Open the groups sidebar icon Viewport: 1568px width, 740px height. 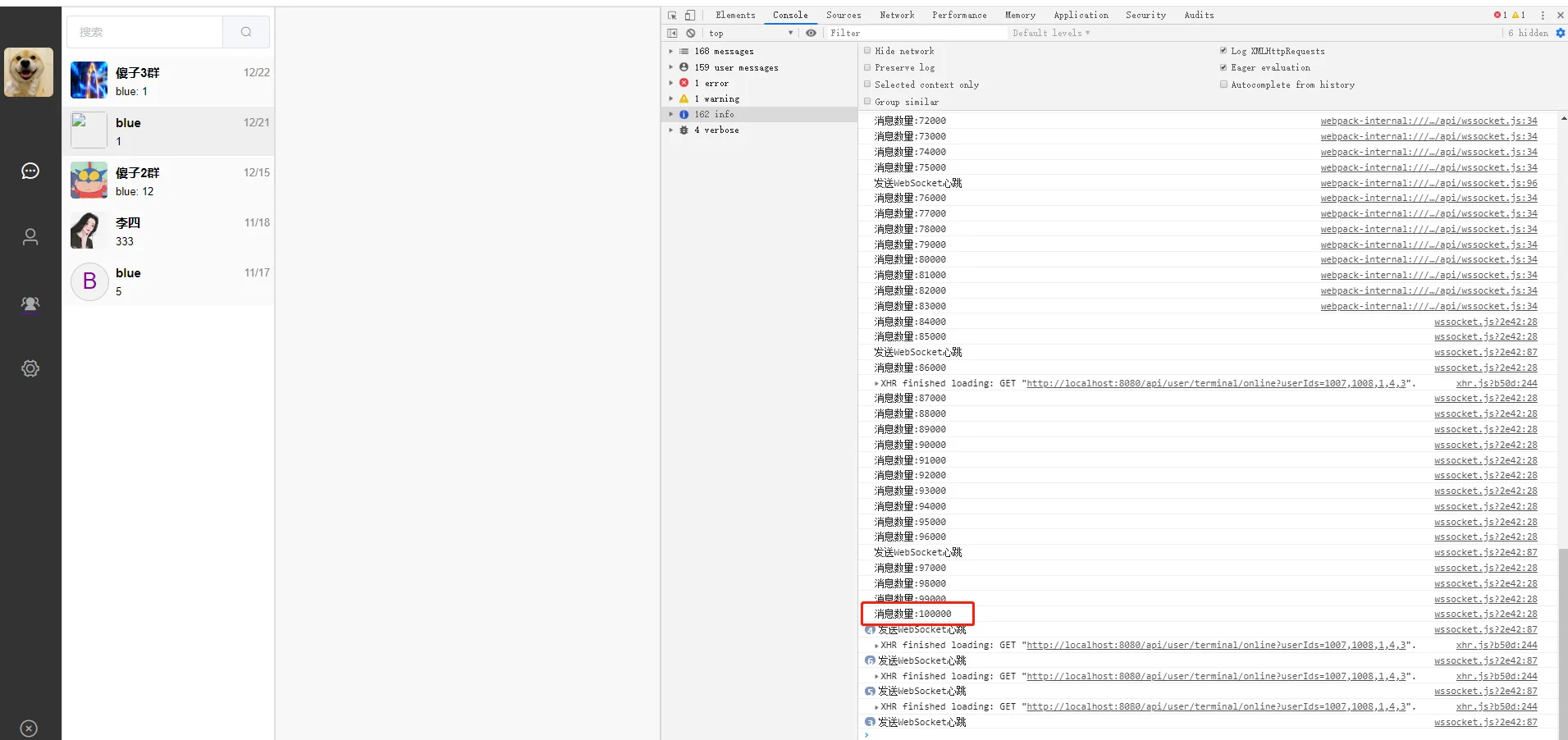coord(30,304)
